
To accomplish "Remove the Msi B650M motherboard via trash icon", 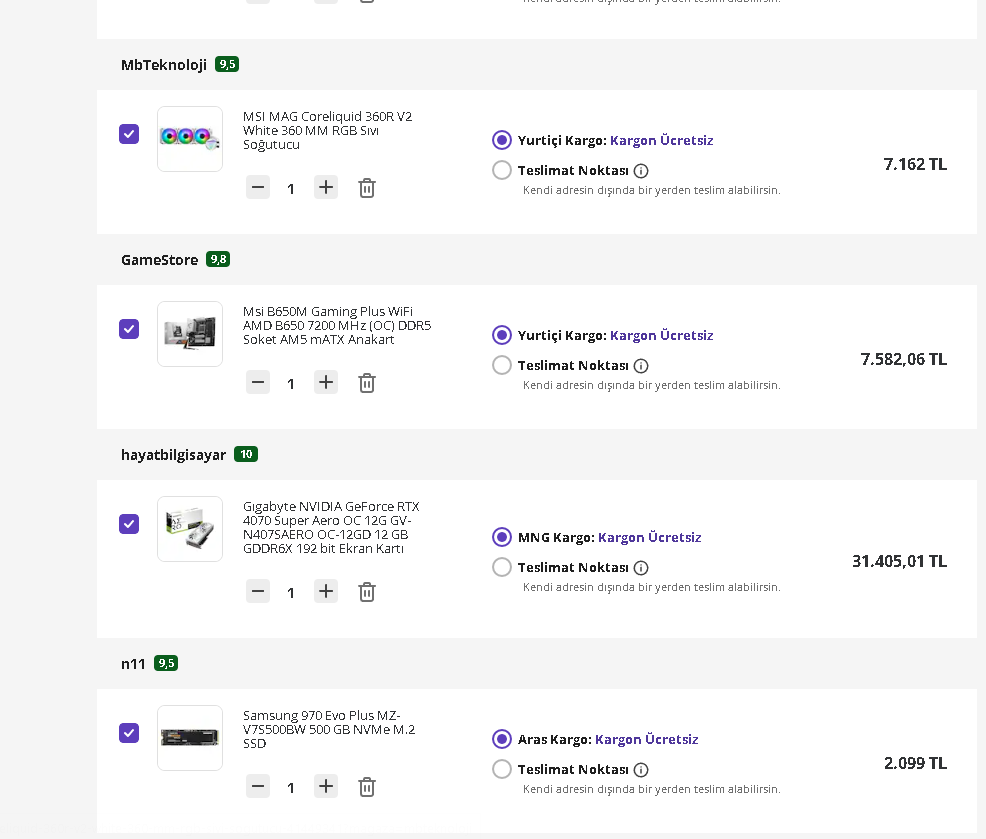I will (x=367, y=383).
